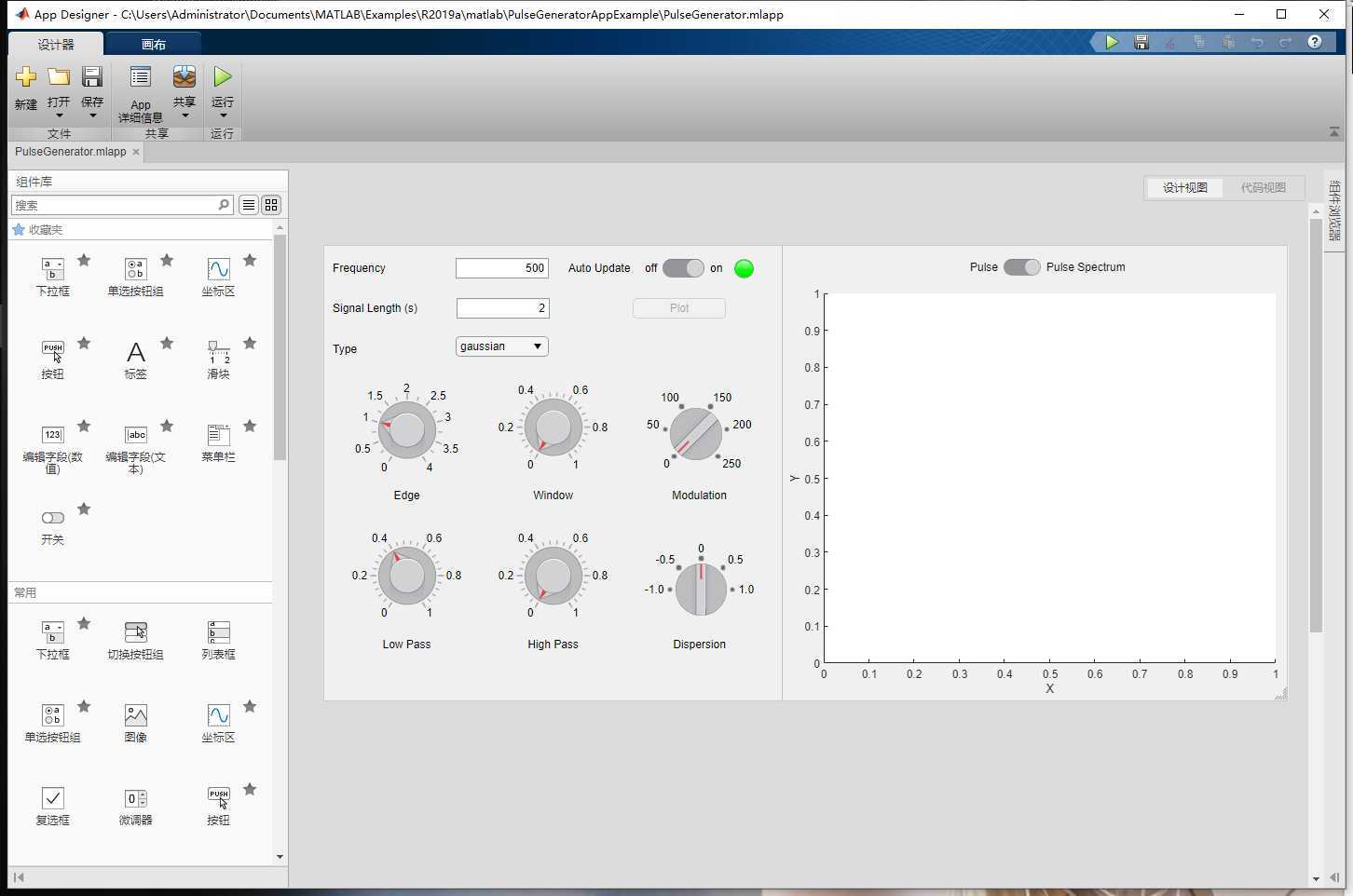Star the 标签 (Label) component as favorite
This screenshot has height=896, width=1353.
tap(167, 342)
